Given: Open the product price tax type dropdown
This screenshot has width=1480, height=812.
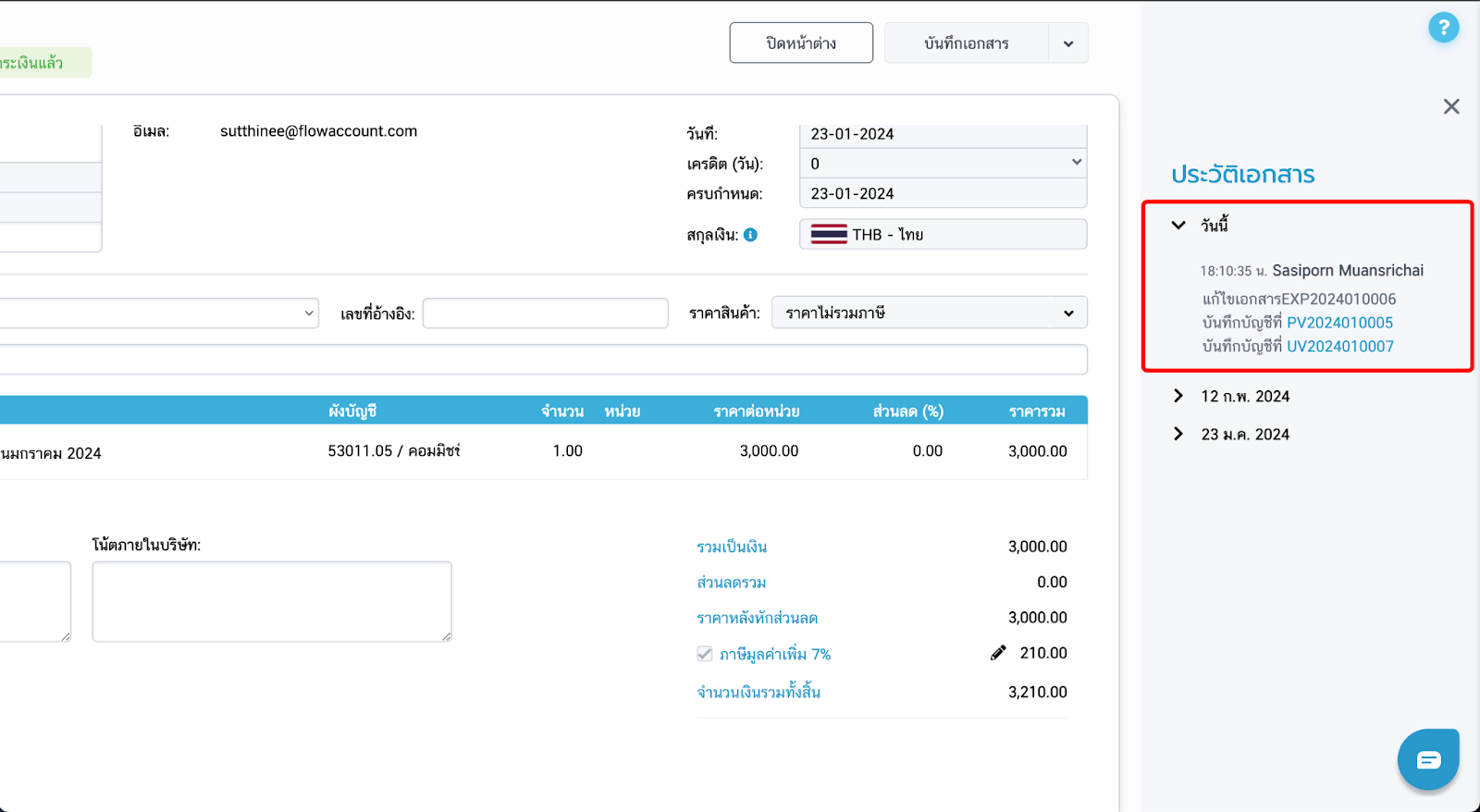Looking at the screenshot, I should pyautogui.click(x=929, y=314).
